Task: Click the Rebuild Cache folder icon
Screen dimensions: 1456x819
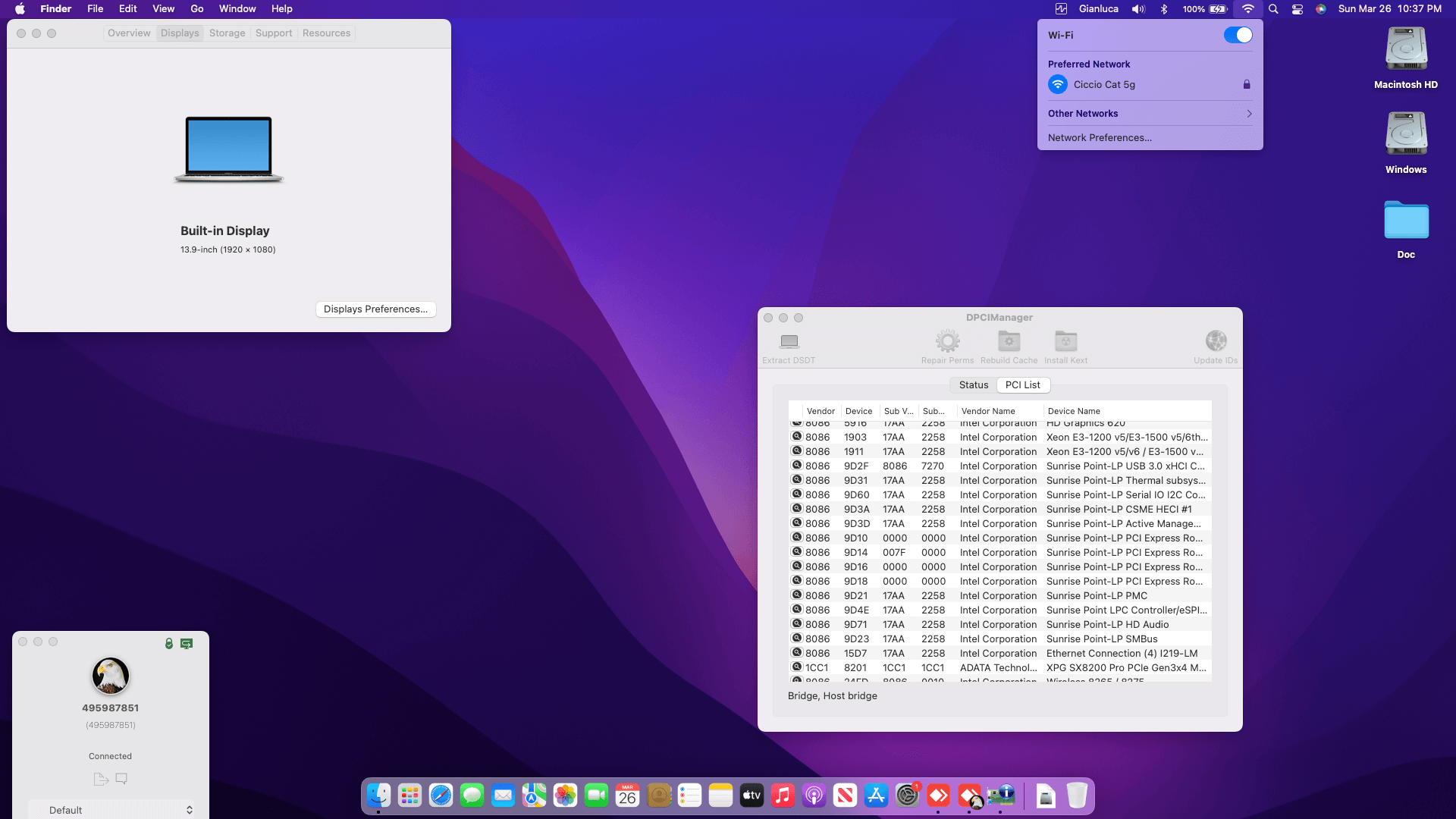Action: [1009, 342]
